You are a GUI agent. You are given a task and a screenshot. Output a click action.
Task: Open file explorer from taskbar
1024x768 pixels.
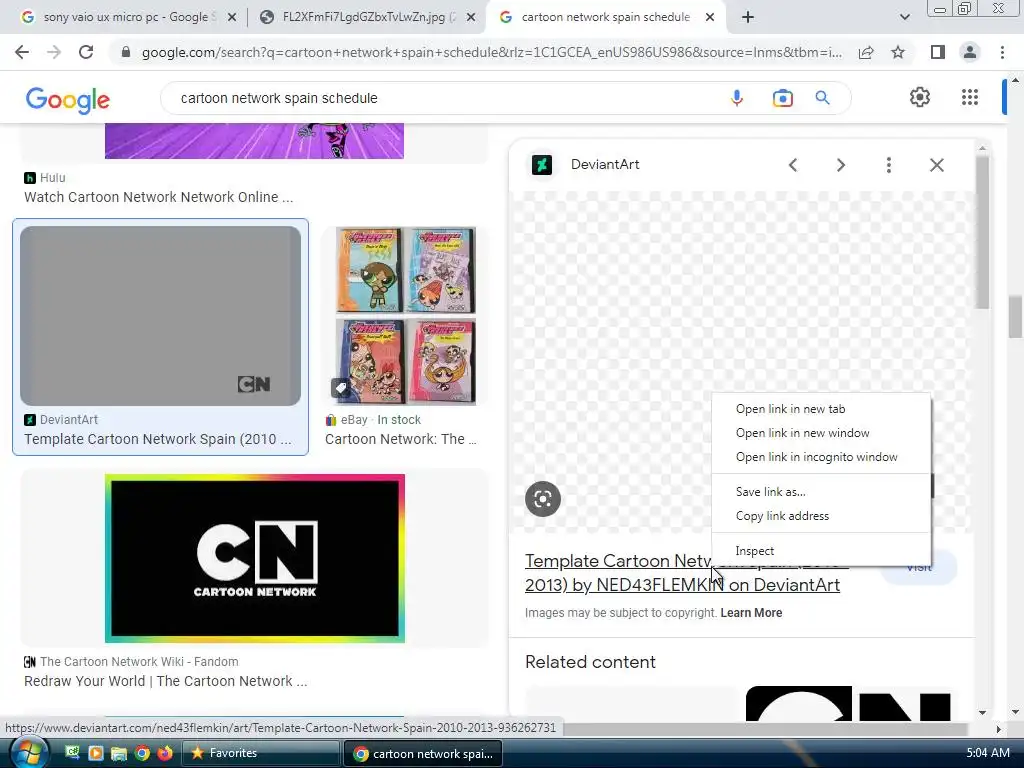[x=118, y=753]
